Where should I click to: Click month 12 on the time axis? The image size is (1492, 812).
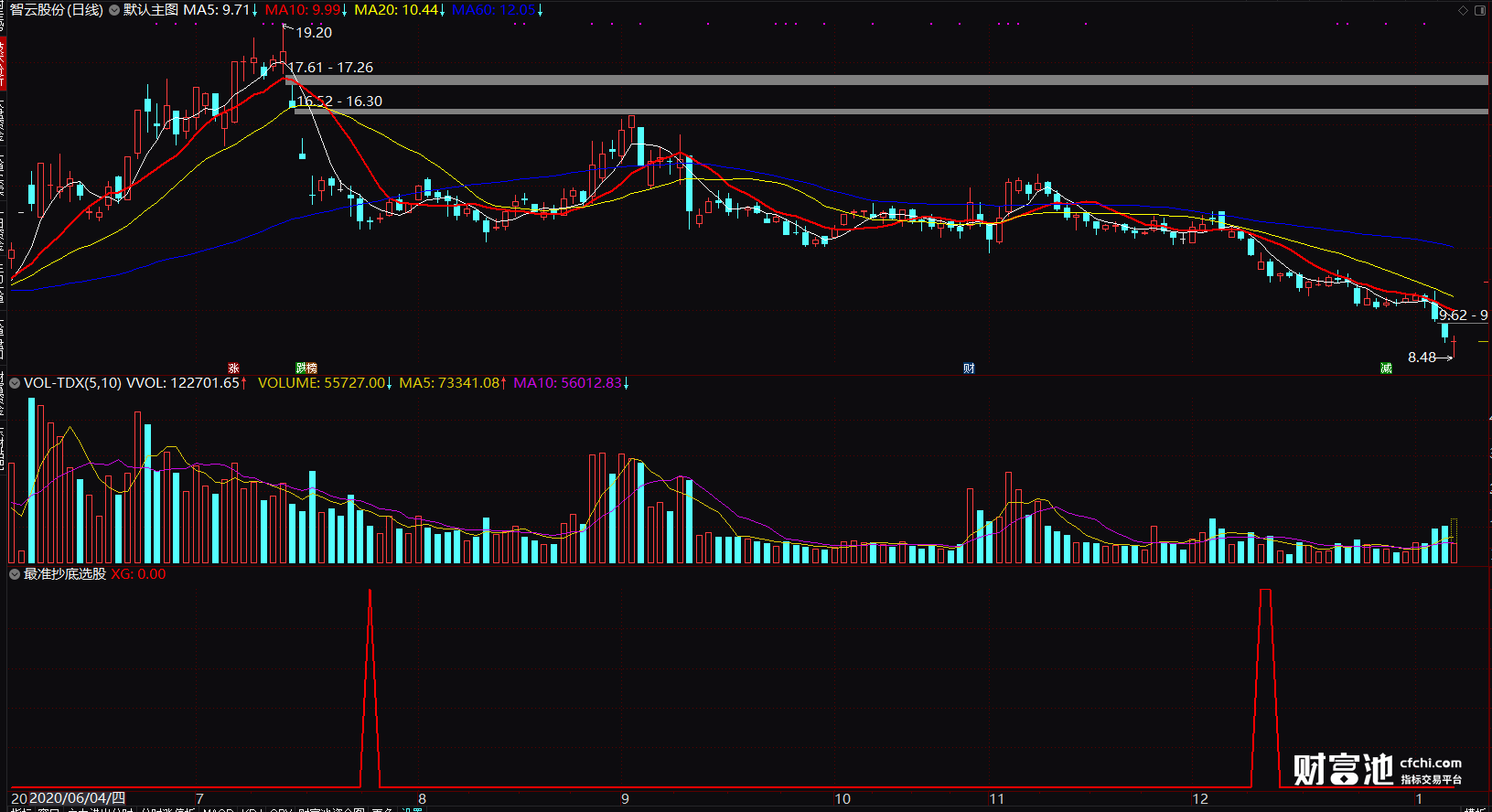(x=1200, y=799)
